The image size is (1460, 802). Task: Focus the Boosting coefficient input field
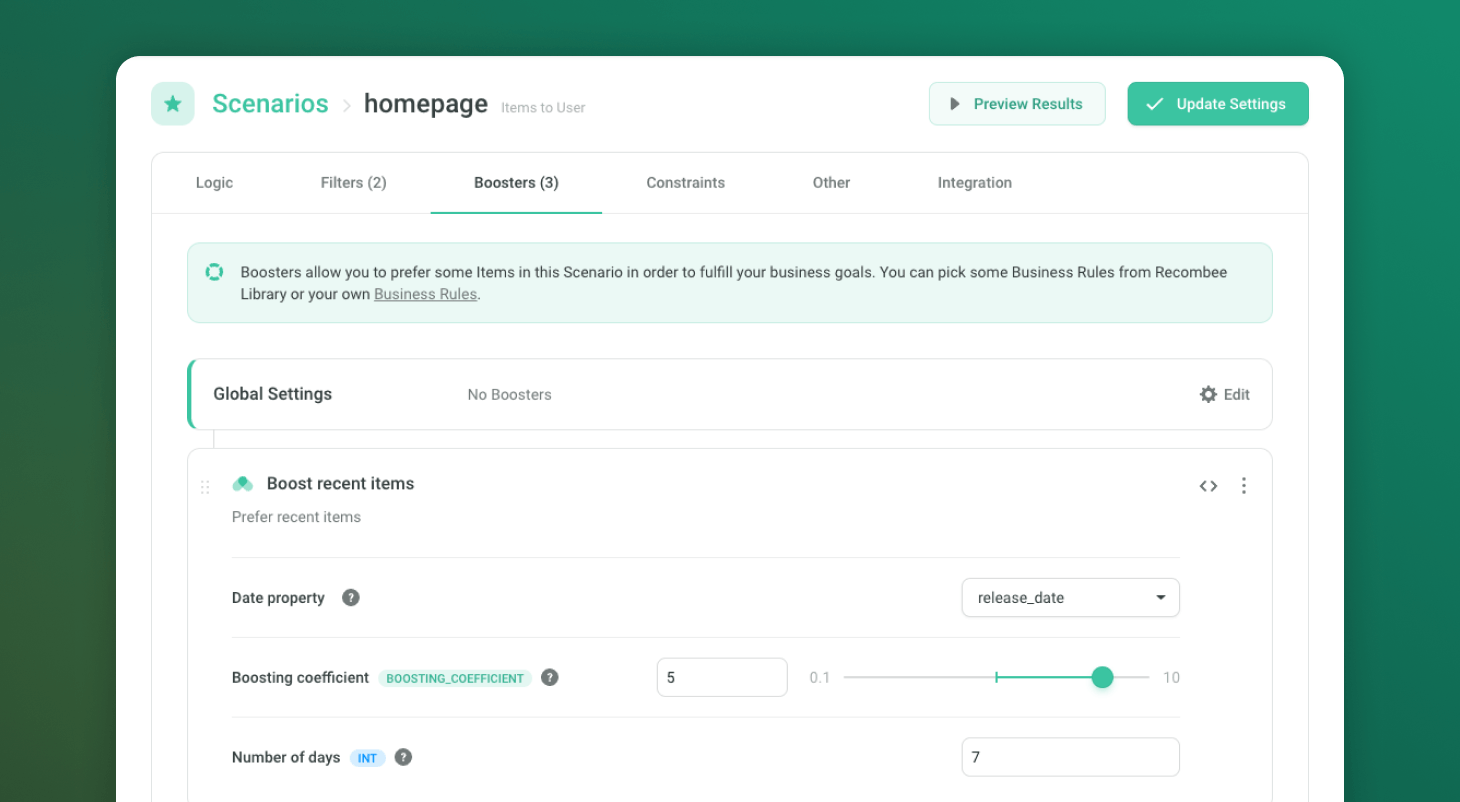pos(722,677)
